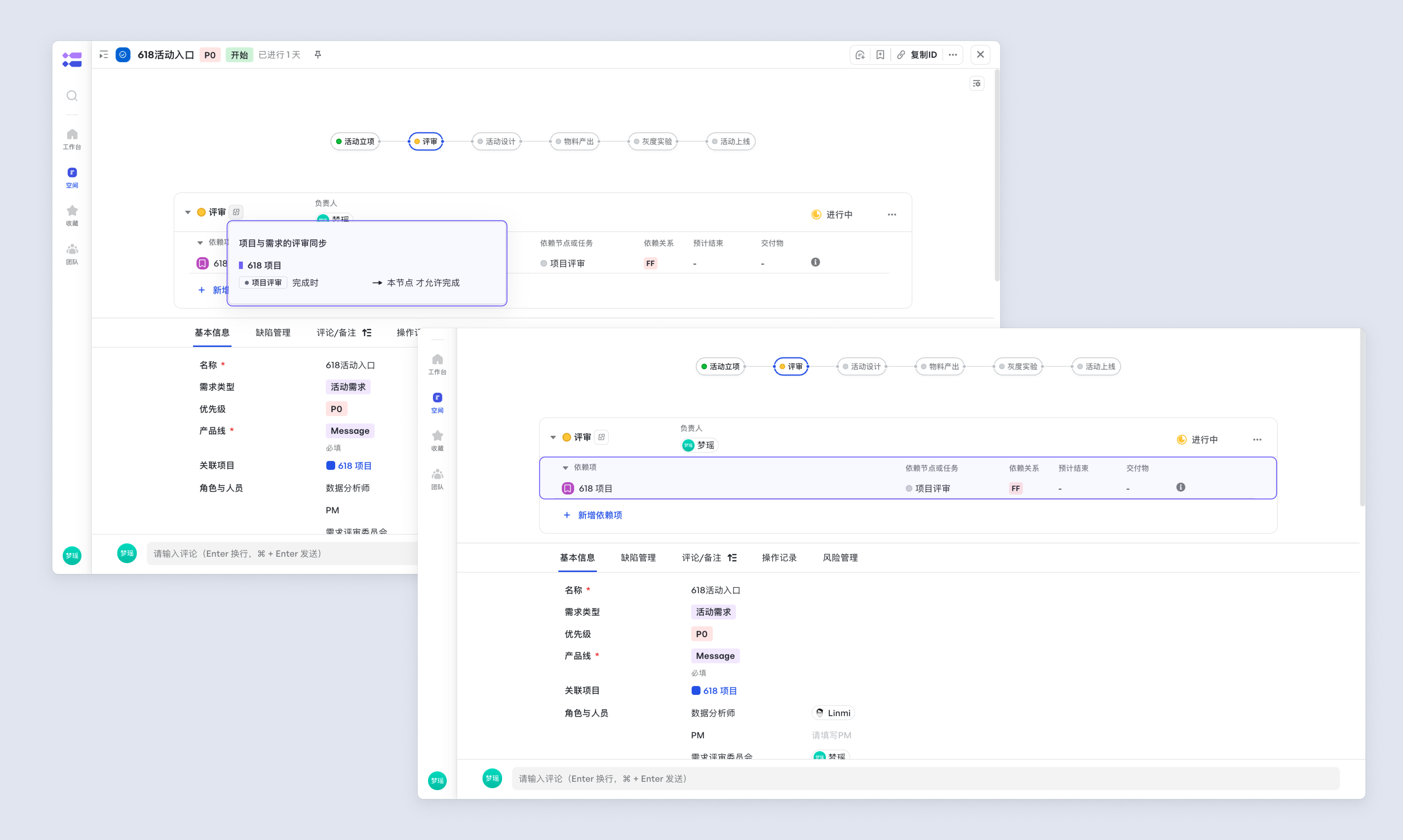Select the 活动立项 workflow node in the back window
1403x840 pixels.
pyautogui.click(x=355, y=141)
